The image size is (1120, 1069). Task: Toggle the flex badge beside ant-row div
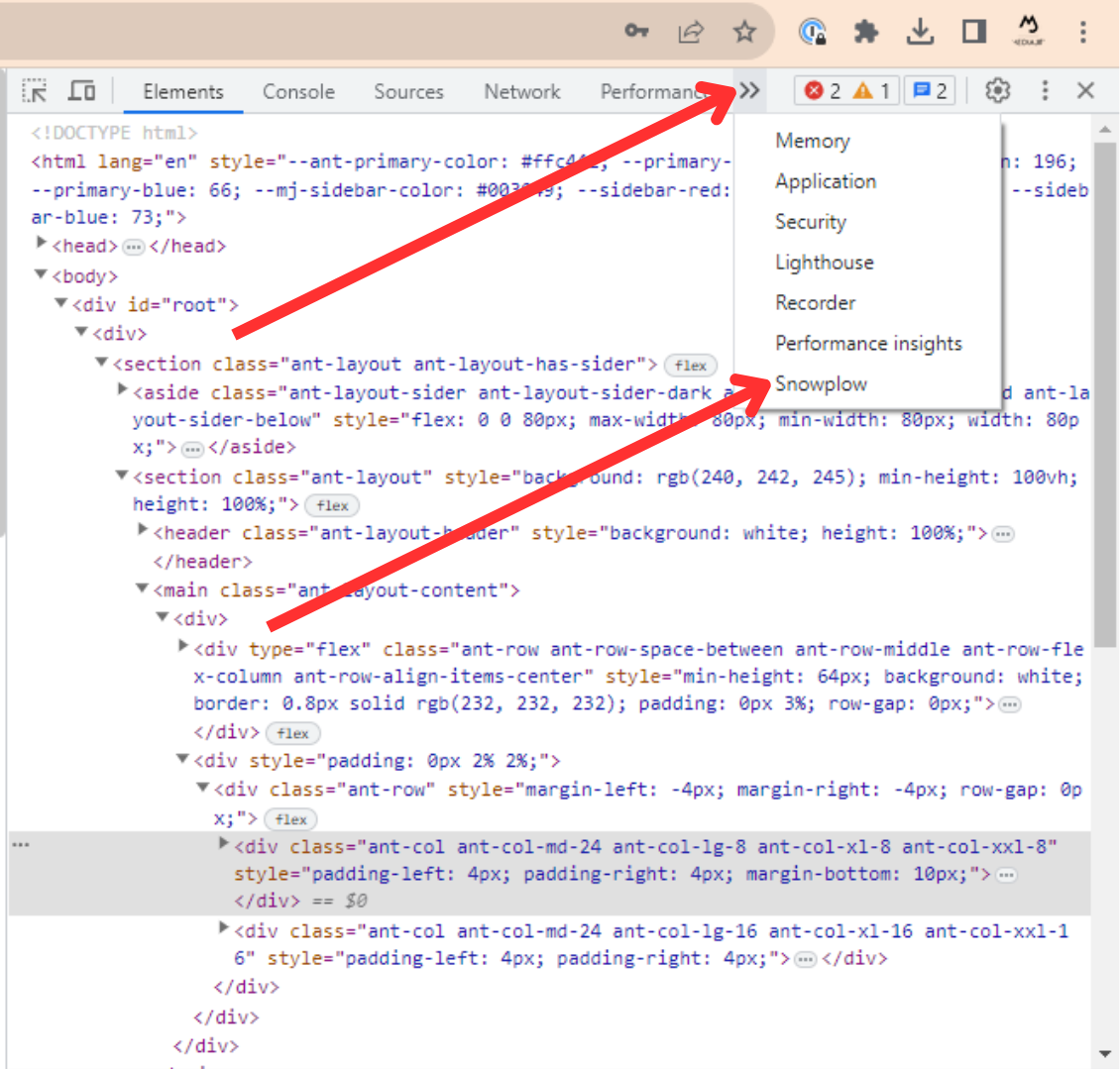[x=292, y=819]
